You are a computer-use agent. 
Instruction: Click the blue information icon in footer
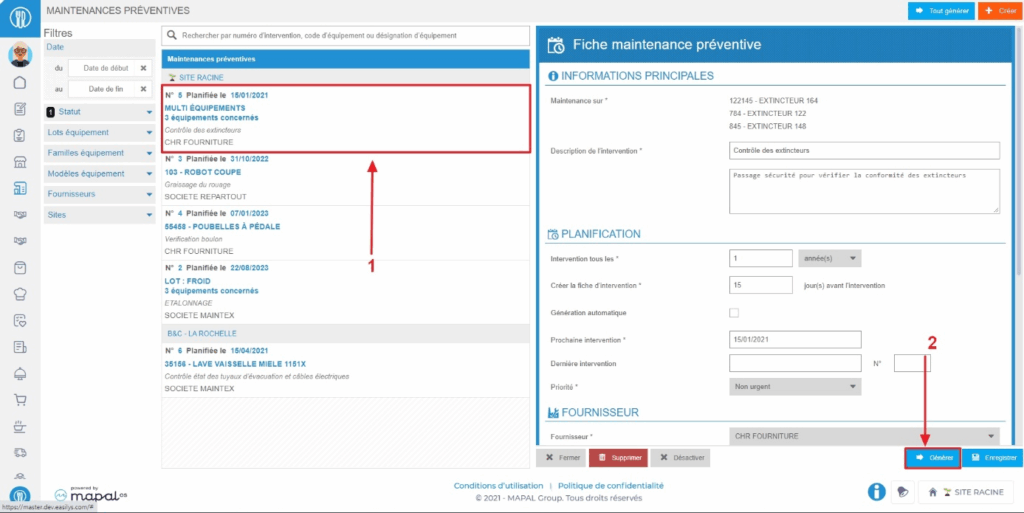876,492
